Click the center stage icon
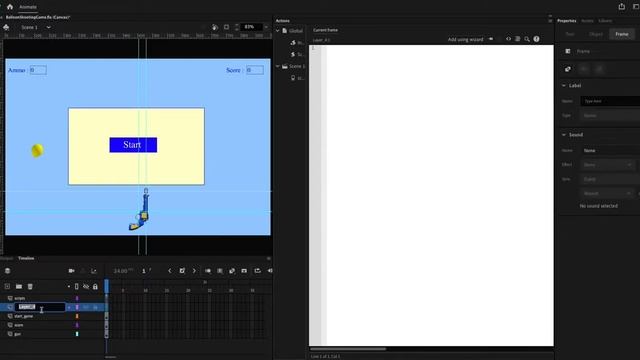Screen dimensions: 640x360 pos(227,27)
